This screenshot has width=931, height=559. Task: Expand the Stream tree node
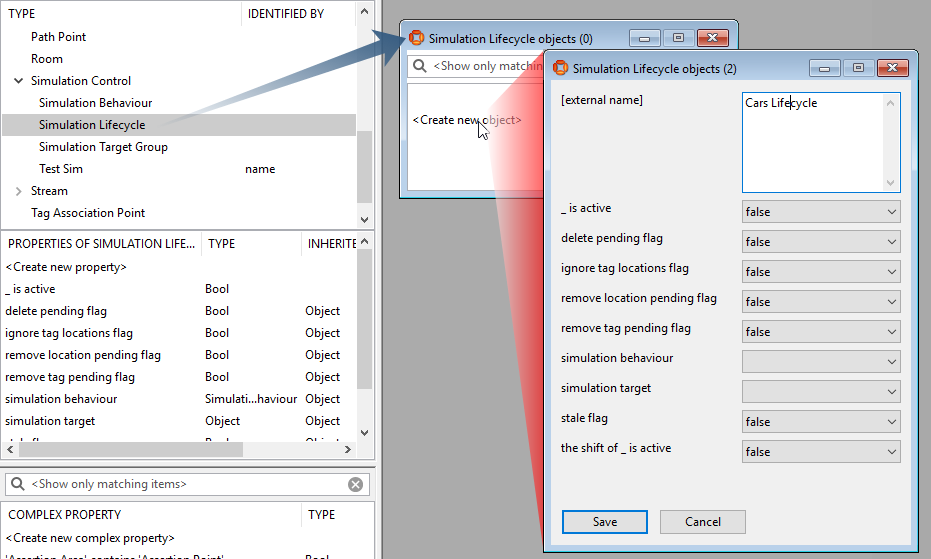tap(18, 191)
